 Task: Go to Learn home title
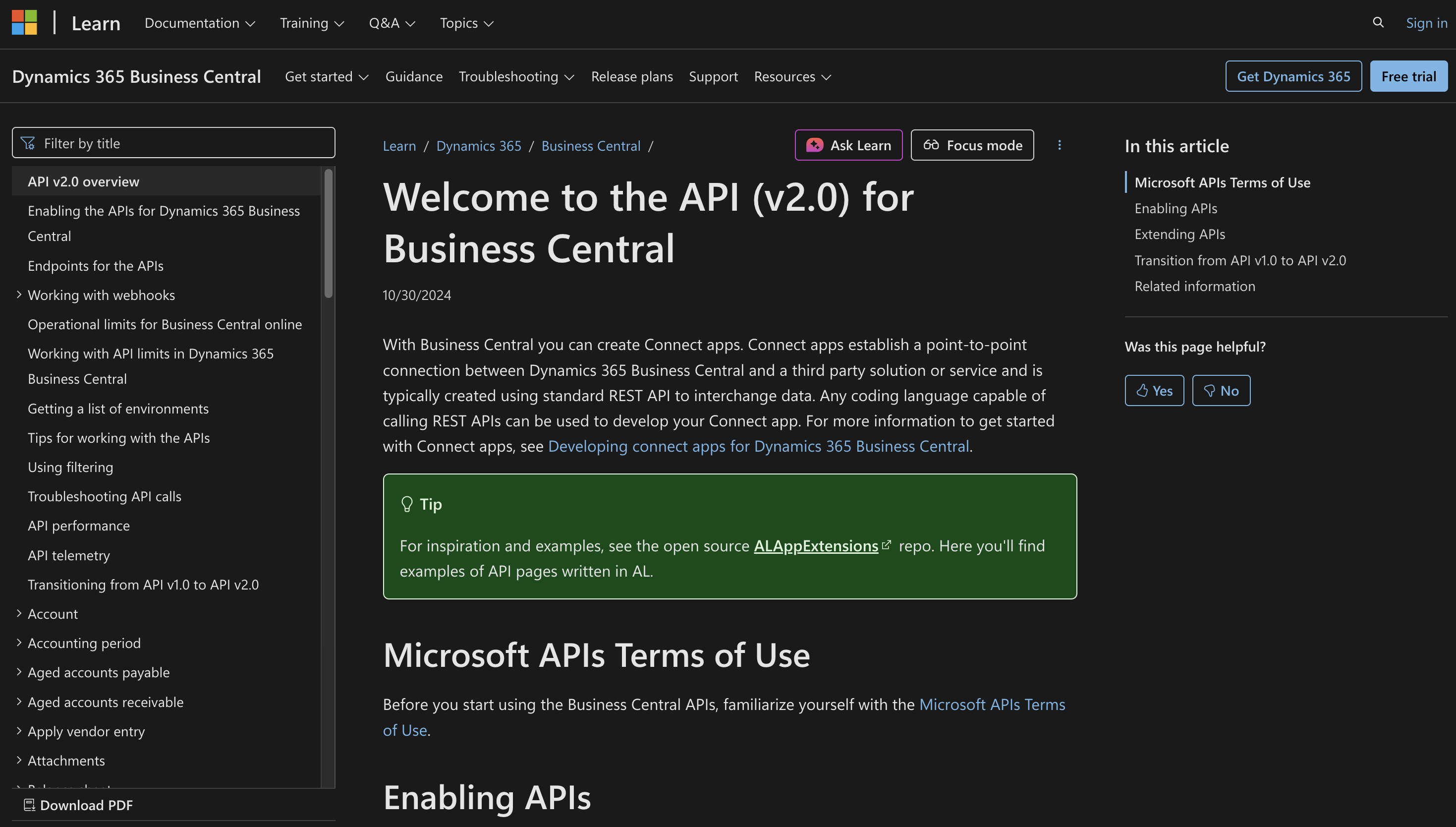[x=96, y=23]
